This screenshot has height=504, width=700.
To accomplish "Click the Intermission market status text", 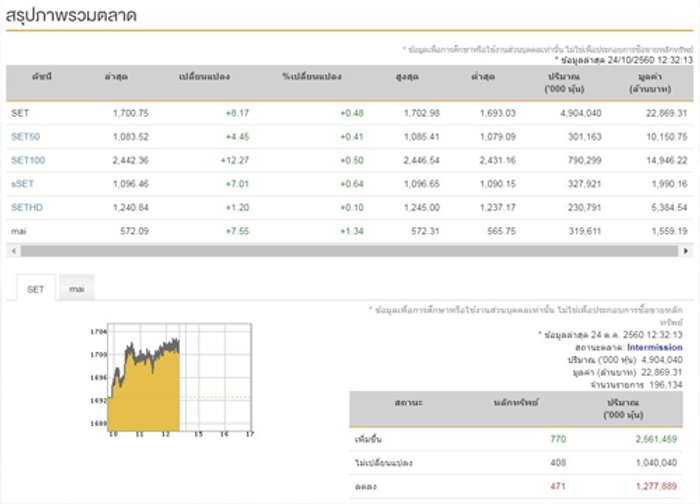I will pos(654,347).
